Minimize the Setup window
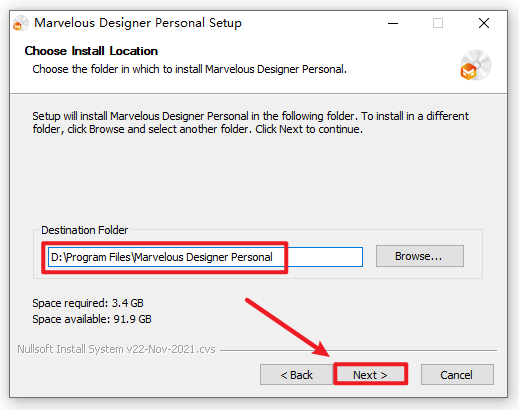Image resolution: width=519 pixels, height=410 pixels. tap(393, 23)
